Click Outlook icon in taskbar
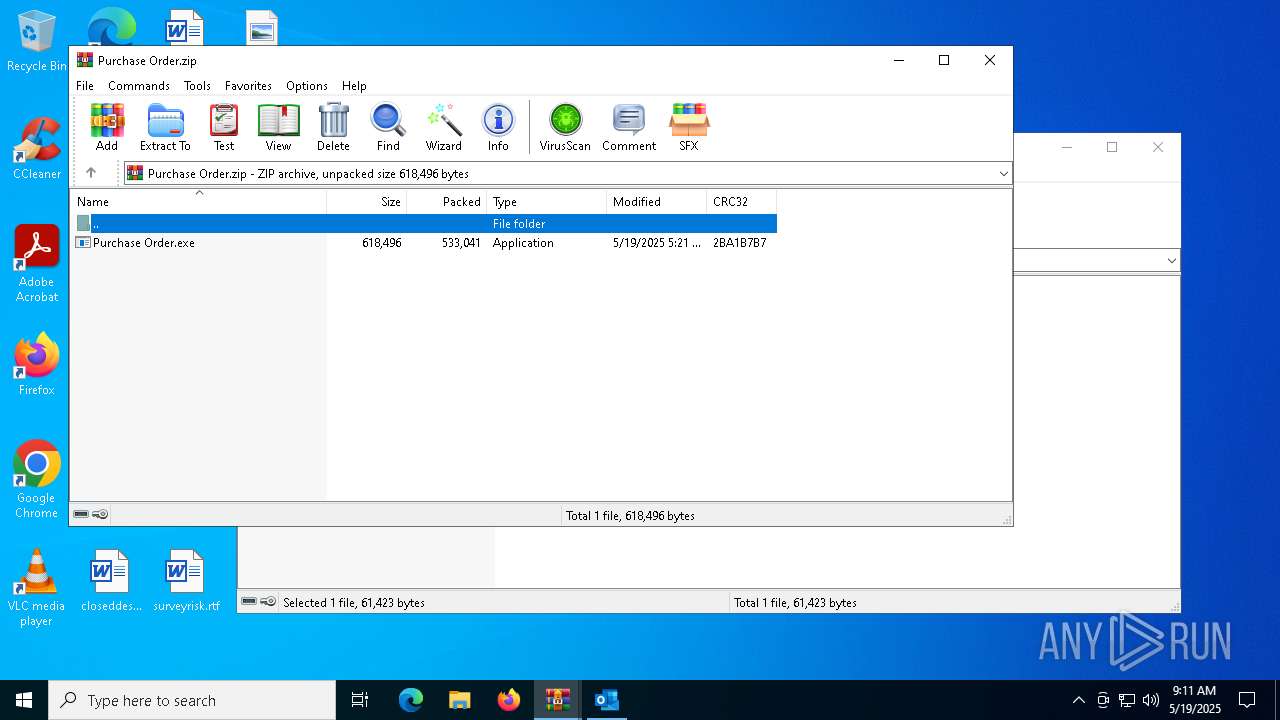Screen dimensions: 1280x720 [x=606, y=700]
